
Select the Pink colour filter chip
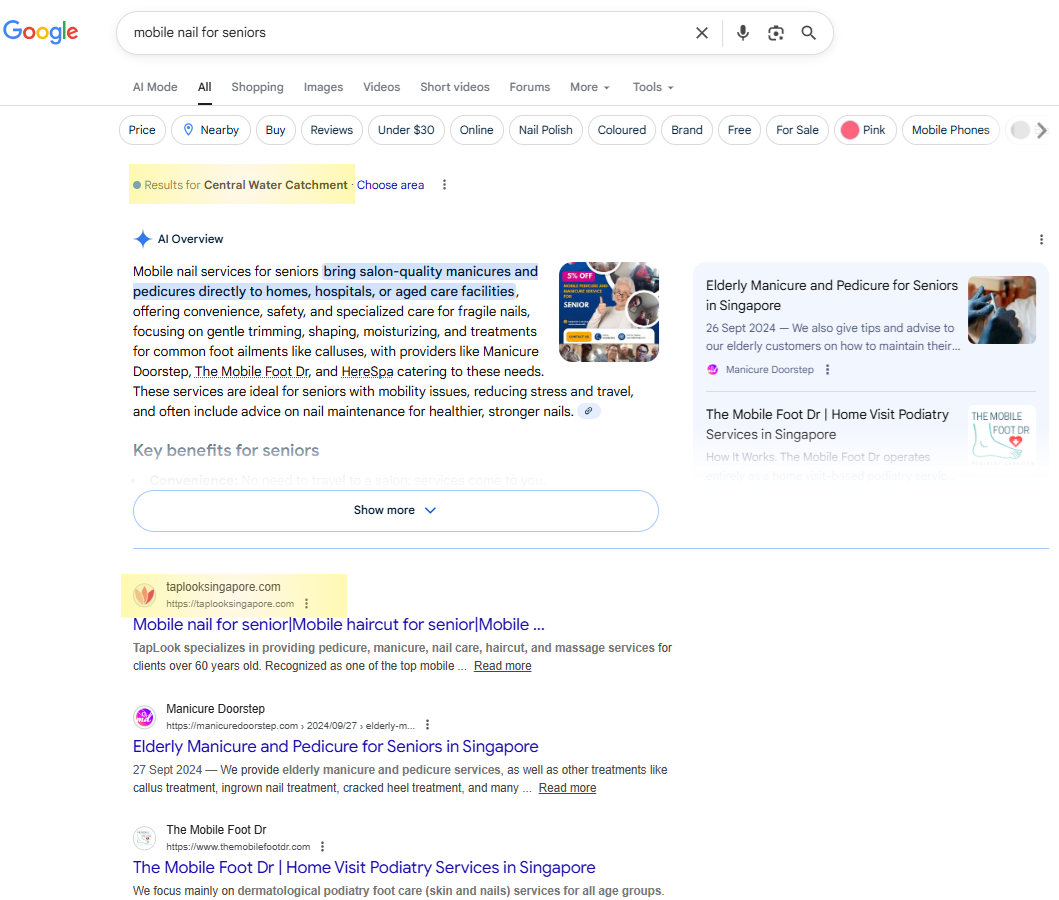point(864,130)
